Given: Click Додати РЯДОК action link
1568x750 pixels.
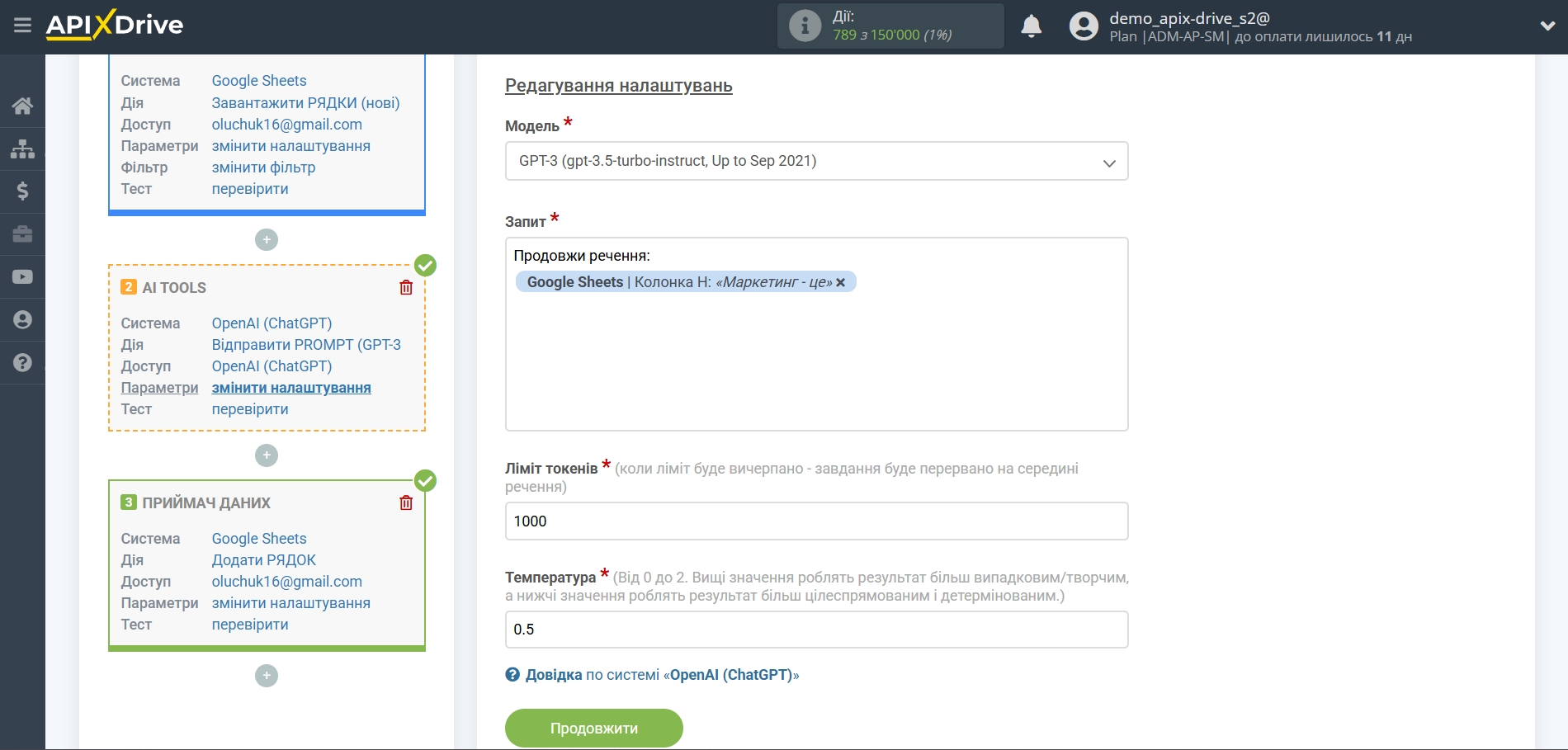Looking at the screenshot, I should pos(264,560).
